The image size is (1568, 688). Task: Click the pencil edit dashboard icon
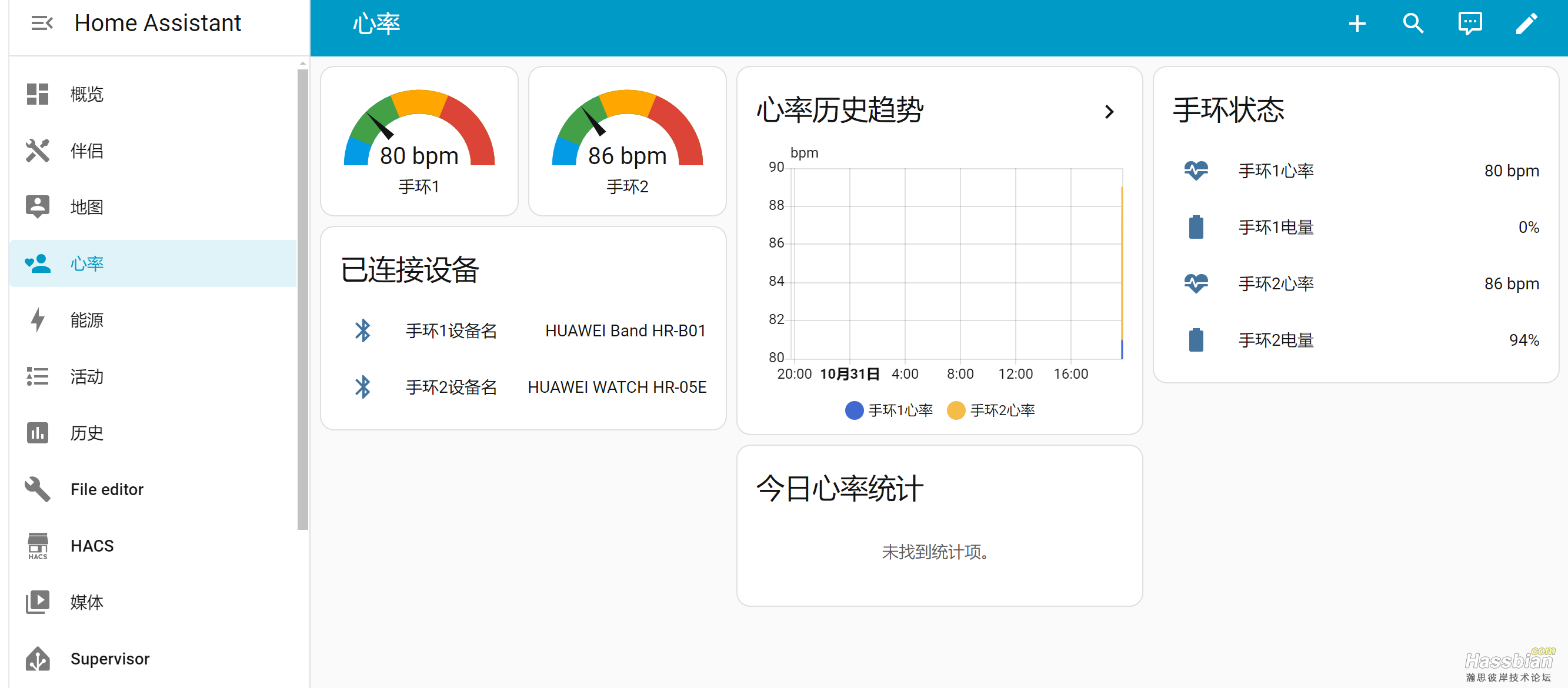[x=1526, y=24]
